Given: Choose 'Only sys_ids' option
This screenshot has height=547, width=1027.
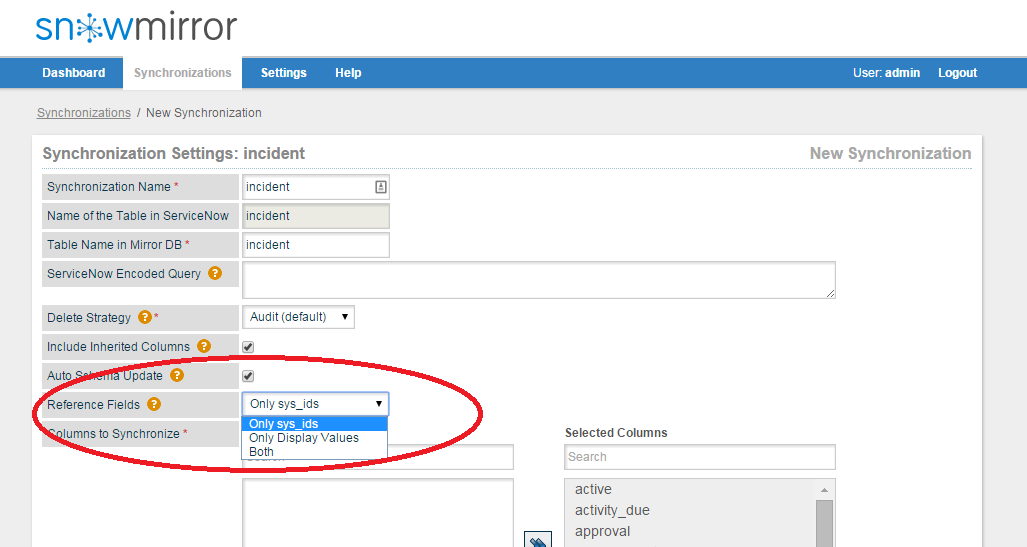Looking at the screenshot, I should [315, 424].
